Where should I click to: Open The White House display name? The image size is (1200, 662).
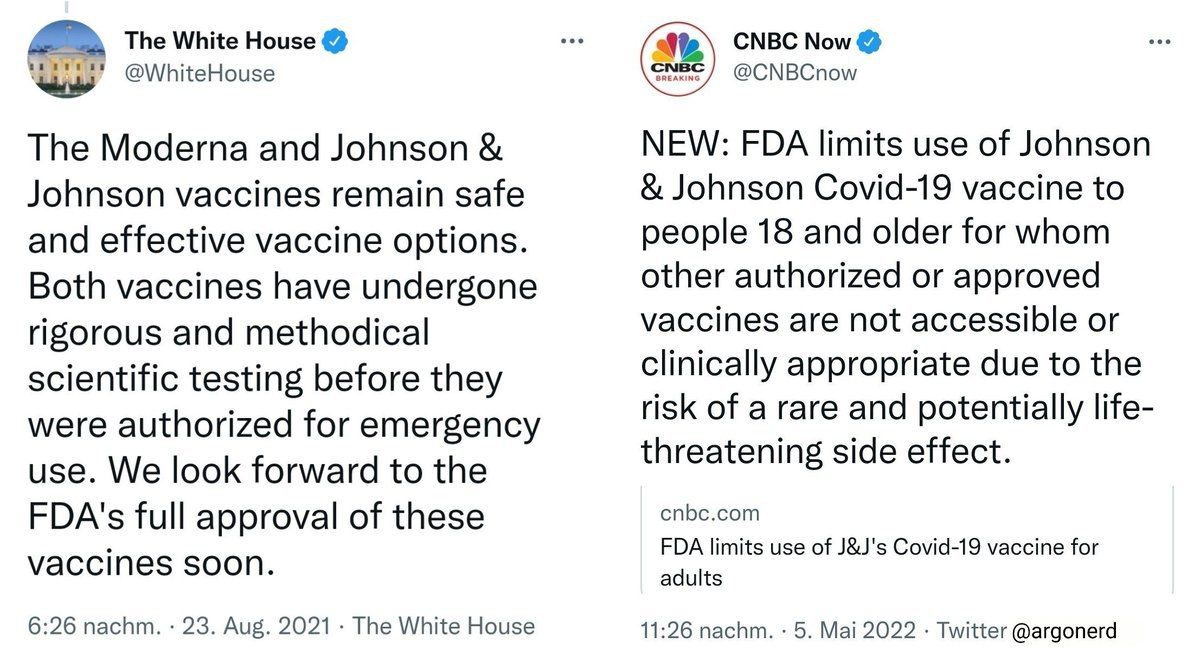tap(219, 42)
